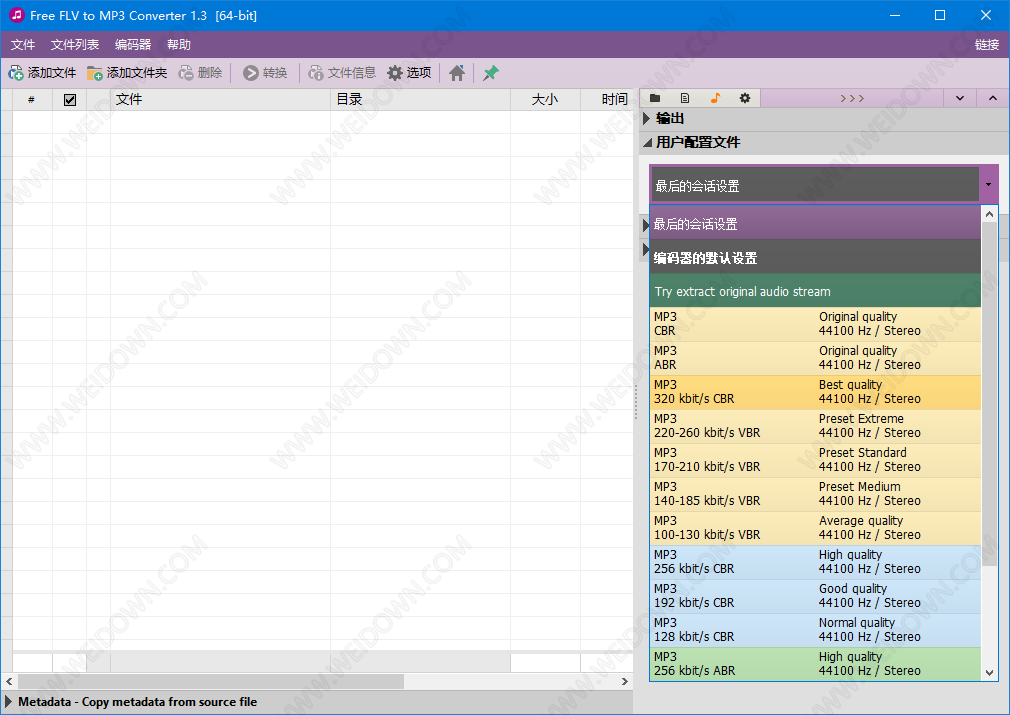Viewport: 1010px width, 715px height.
Task: Switch to the gear settings tab in the side panel
Action: tap(745, 98)
